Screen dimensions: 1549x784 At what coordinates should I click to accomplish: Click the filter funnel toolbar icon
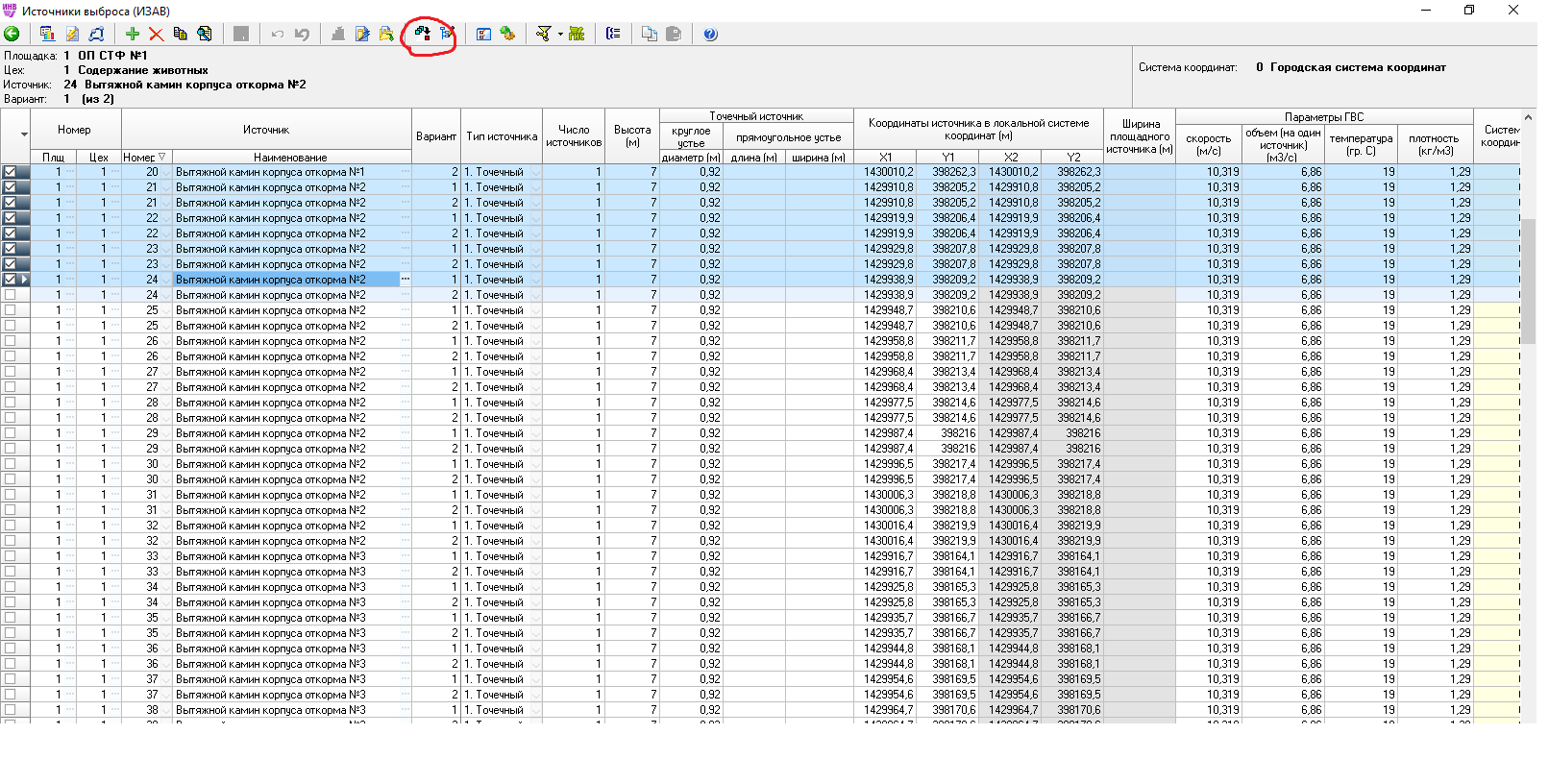pyautogui.click(x=544, y=34)
